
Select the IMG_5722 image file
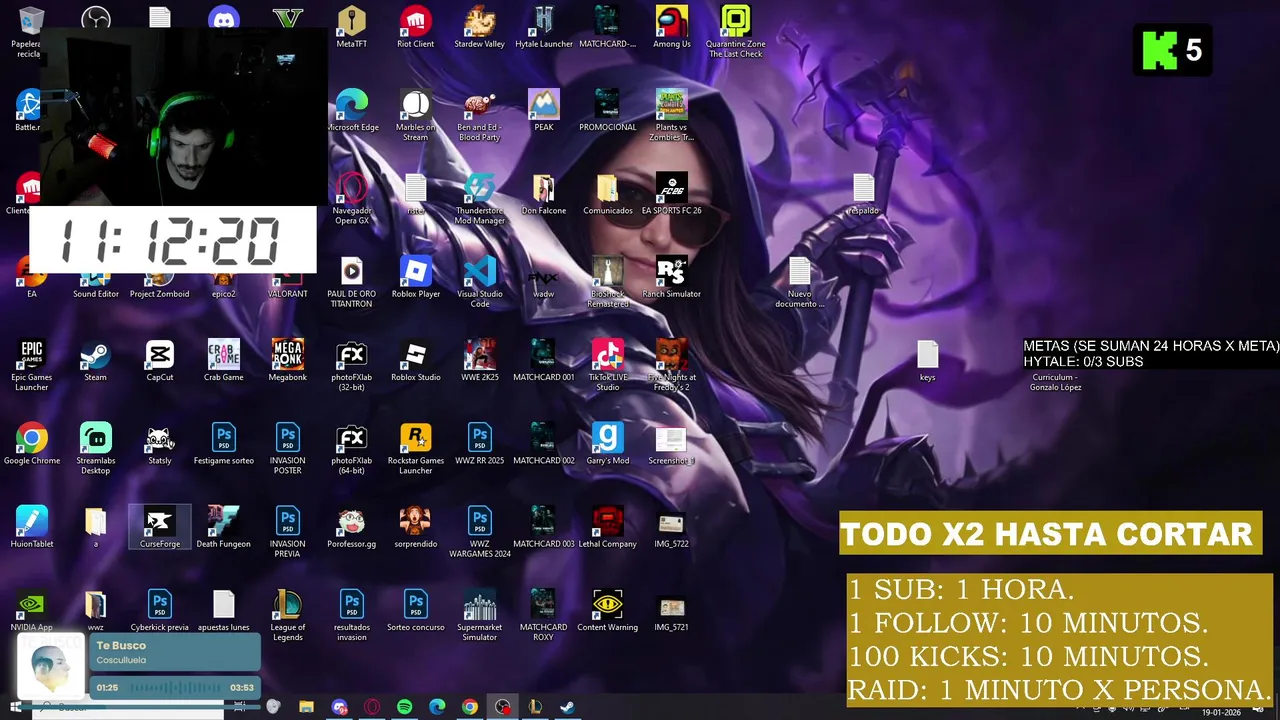671,527
